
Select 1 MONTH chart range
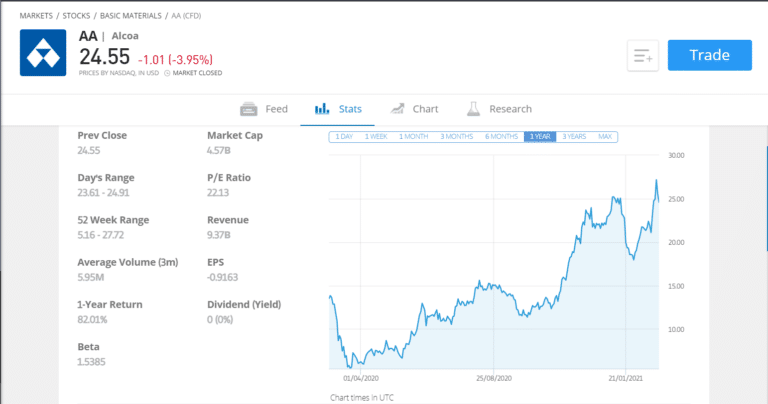[413, 137]
